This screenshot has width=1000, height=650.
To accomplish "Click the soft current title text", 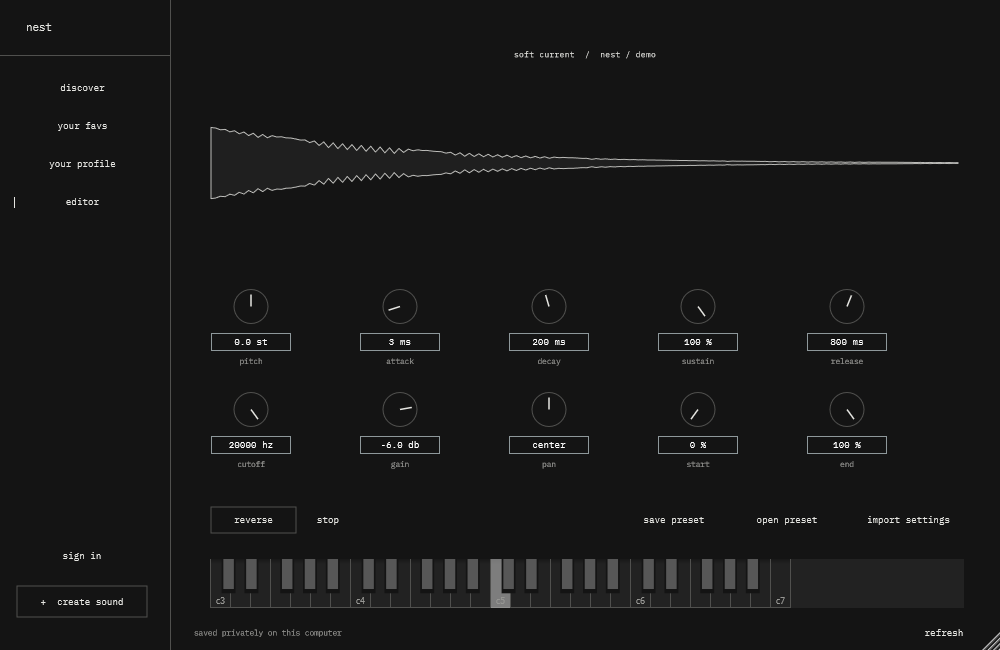I will point(544,55).
